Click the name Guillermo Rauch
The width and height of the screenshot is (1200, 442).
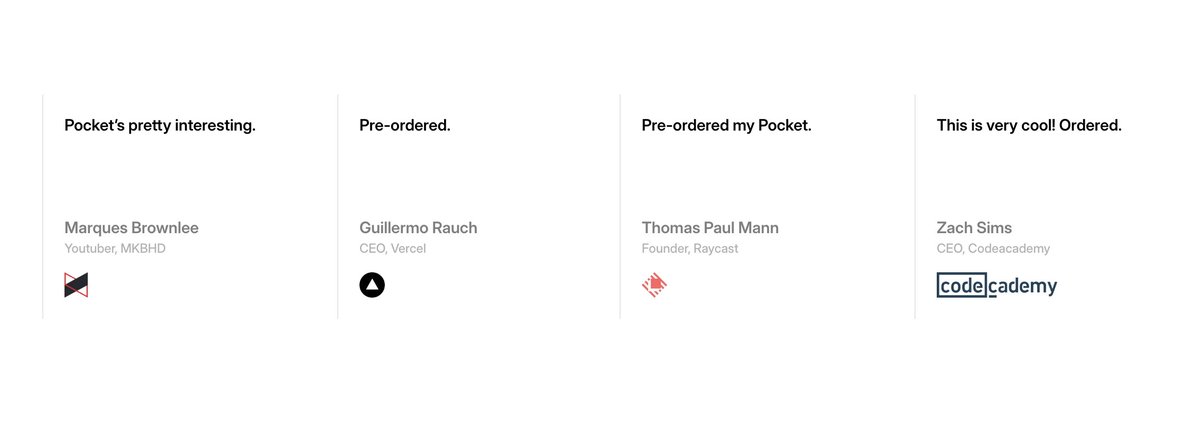click(418, 228)
